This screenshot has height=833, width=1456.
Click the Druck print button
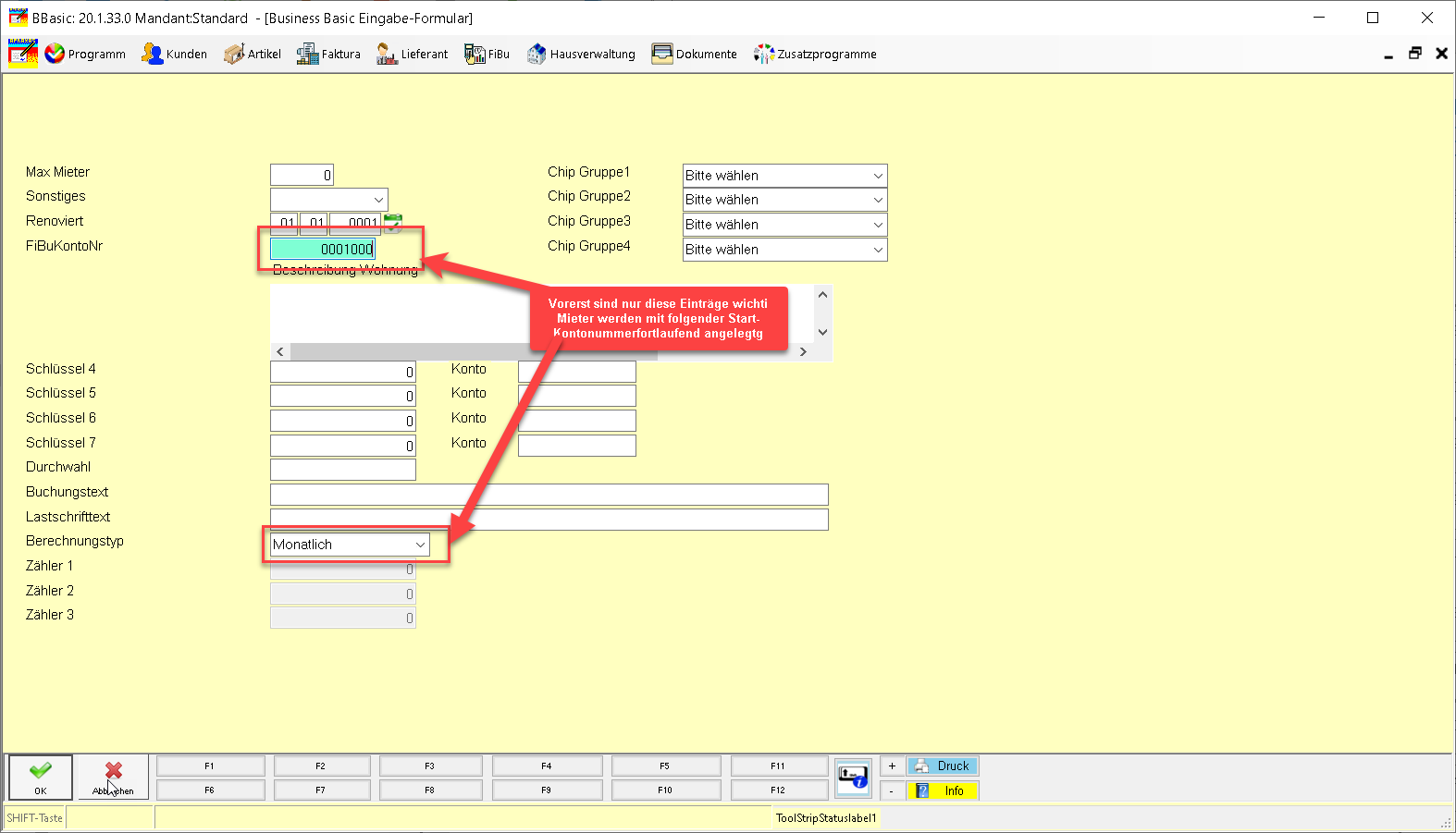click(x=943, y=766)
